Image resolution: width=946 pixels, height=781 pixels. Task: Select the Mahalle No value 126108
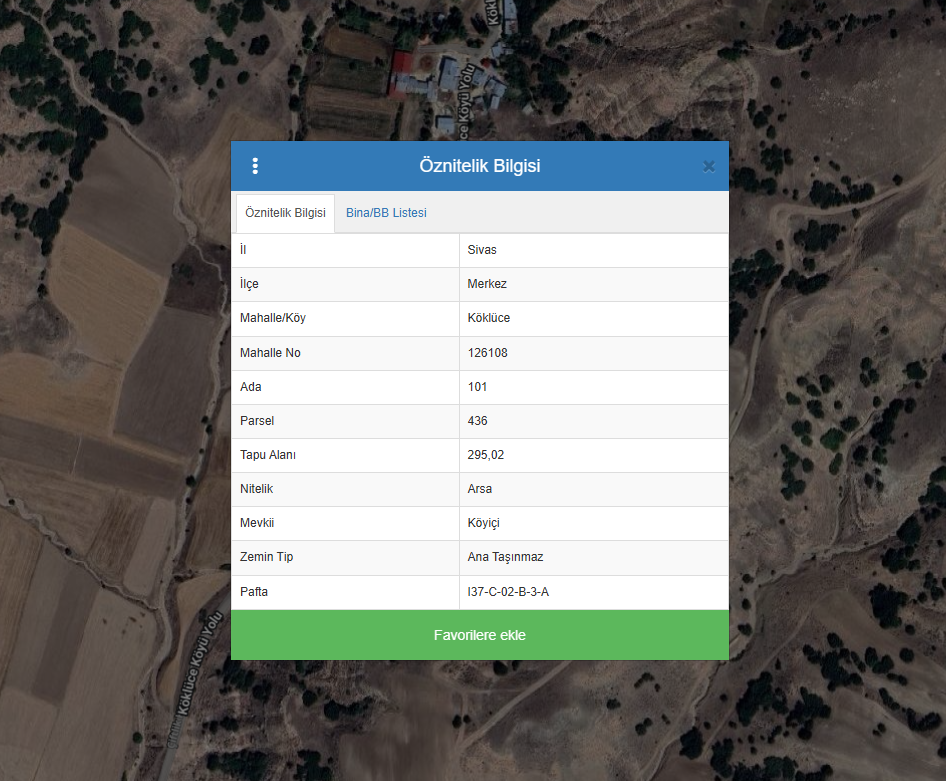[488, 353]
